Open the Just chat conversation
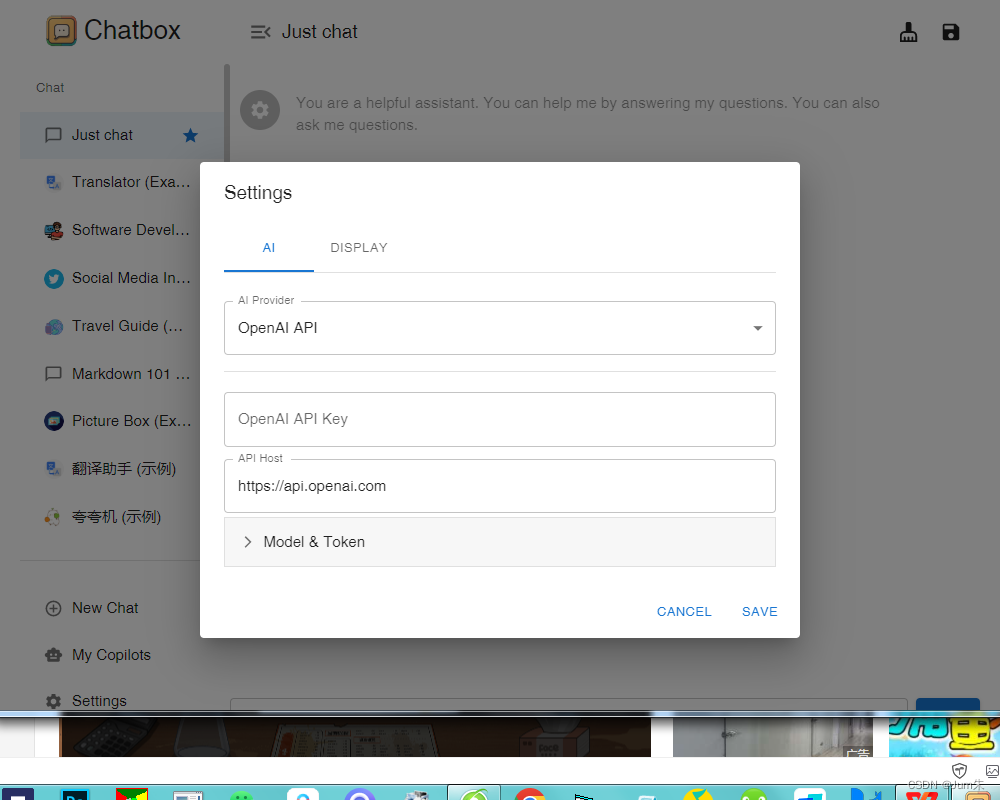This screenshot has height=800, width=1000. pos(122,135)
